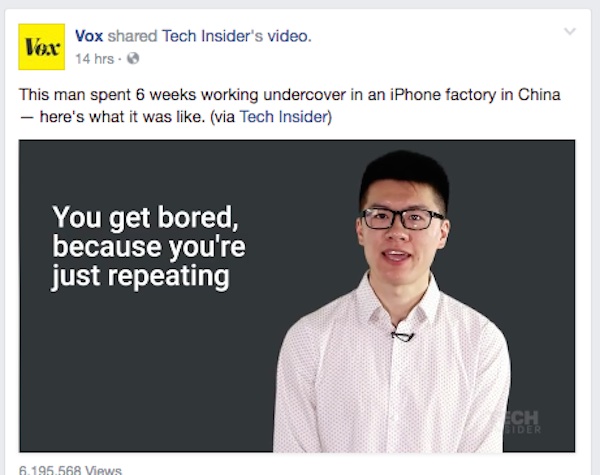Click 'because you're' subtitle line
Screen dimensions: 600x475
(149, 247)
